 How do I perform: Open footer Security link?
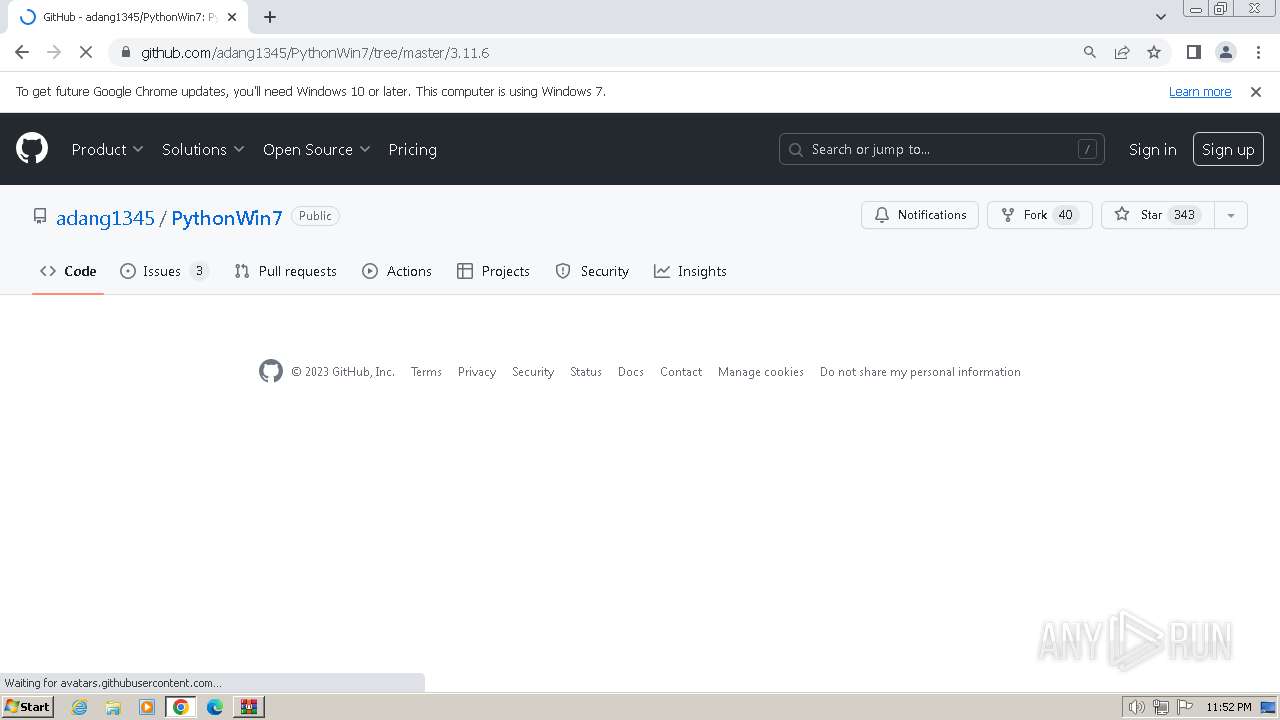point(533,372)
